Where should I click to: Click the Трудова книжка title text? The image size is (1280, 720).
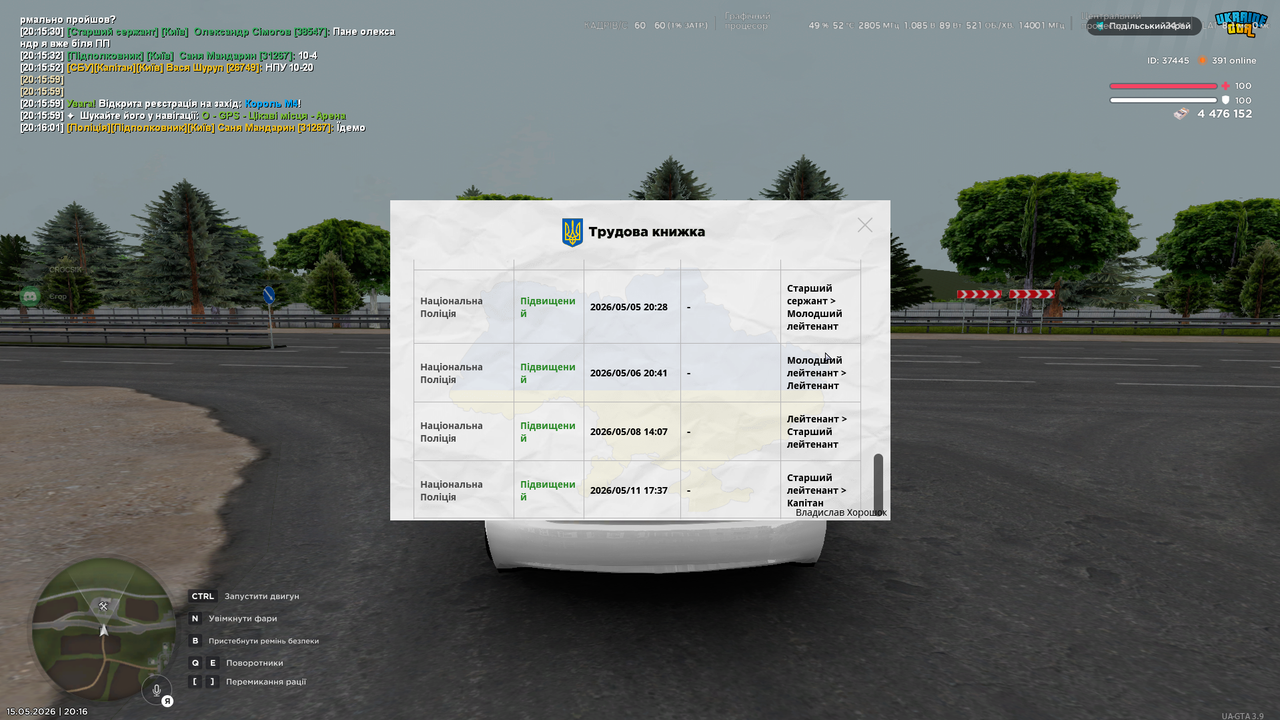click(x=646, y=232)
